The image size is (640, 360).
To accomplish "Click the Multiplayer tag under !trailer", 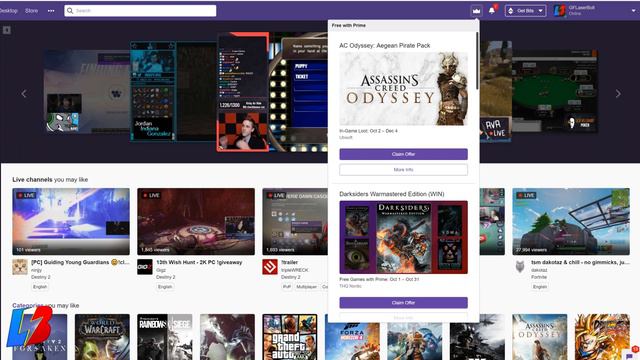I will click(x=307, y=287).
